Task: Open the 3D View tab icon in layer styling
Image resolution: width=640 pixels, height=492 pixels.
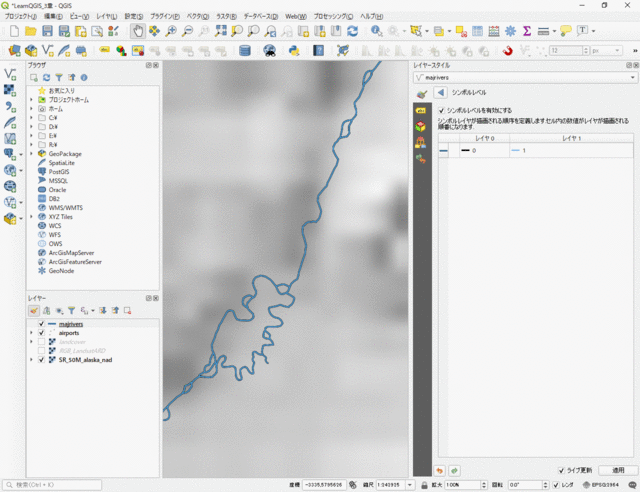Action: pos(421,127)
